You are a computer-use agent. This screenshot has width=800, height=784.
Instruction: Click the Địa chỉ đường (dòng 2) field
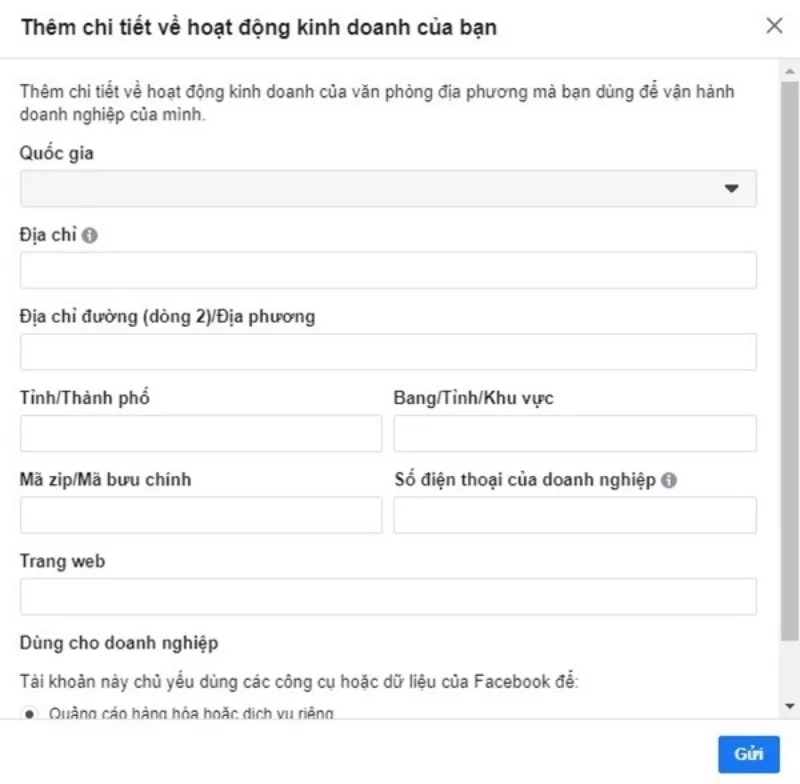coord(387,352)
